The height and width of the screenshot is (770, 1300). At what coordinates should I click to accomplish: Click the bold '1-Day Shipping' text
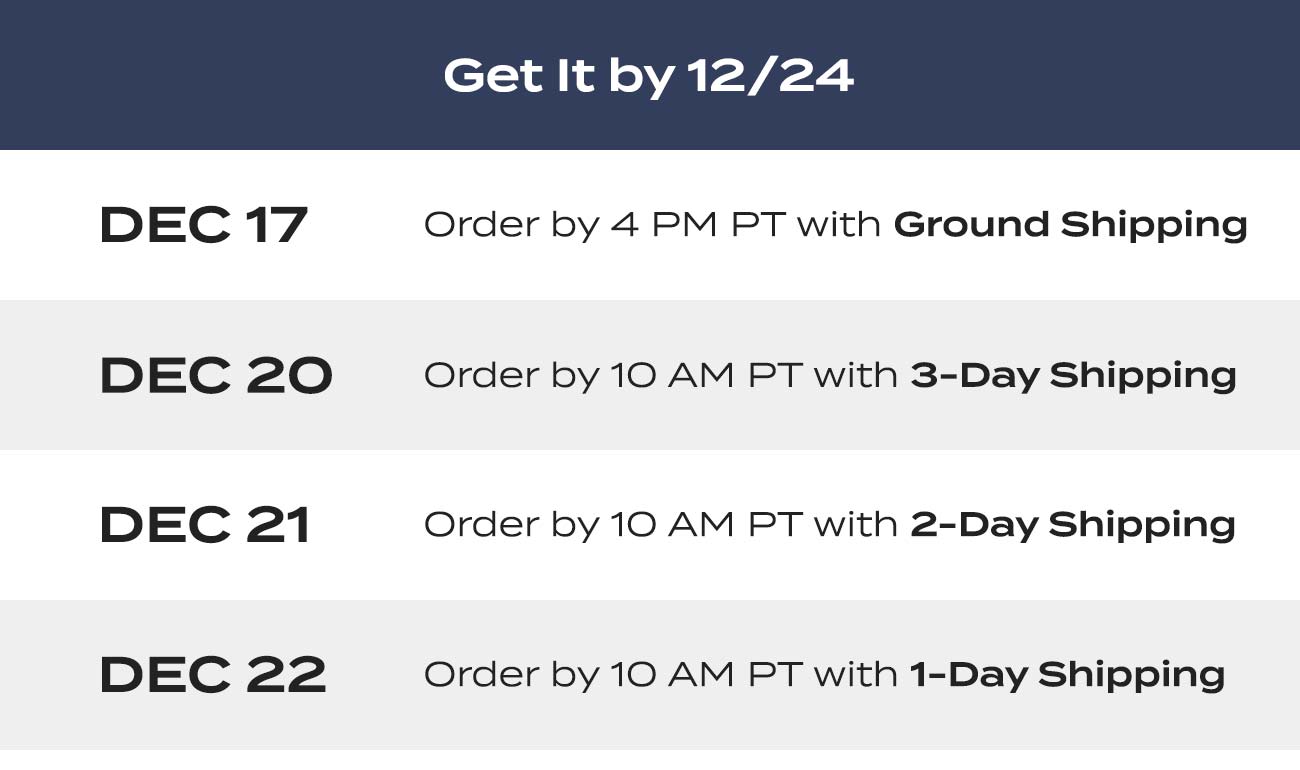(1067, 676)
